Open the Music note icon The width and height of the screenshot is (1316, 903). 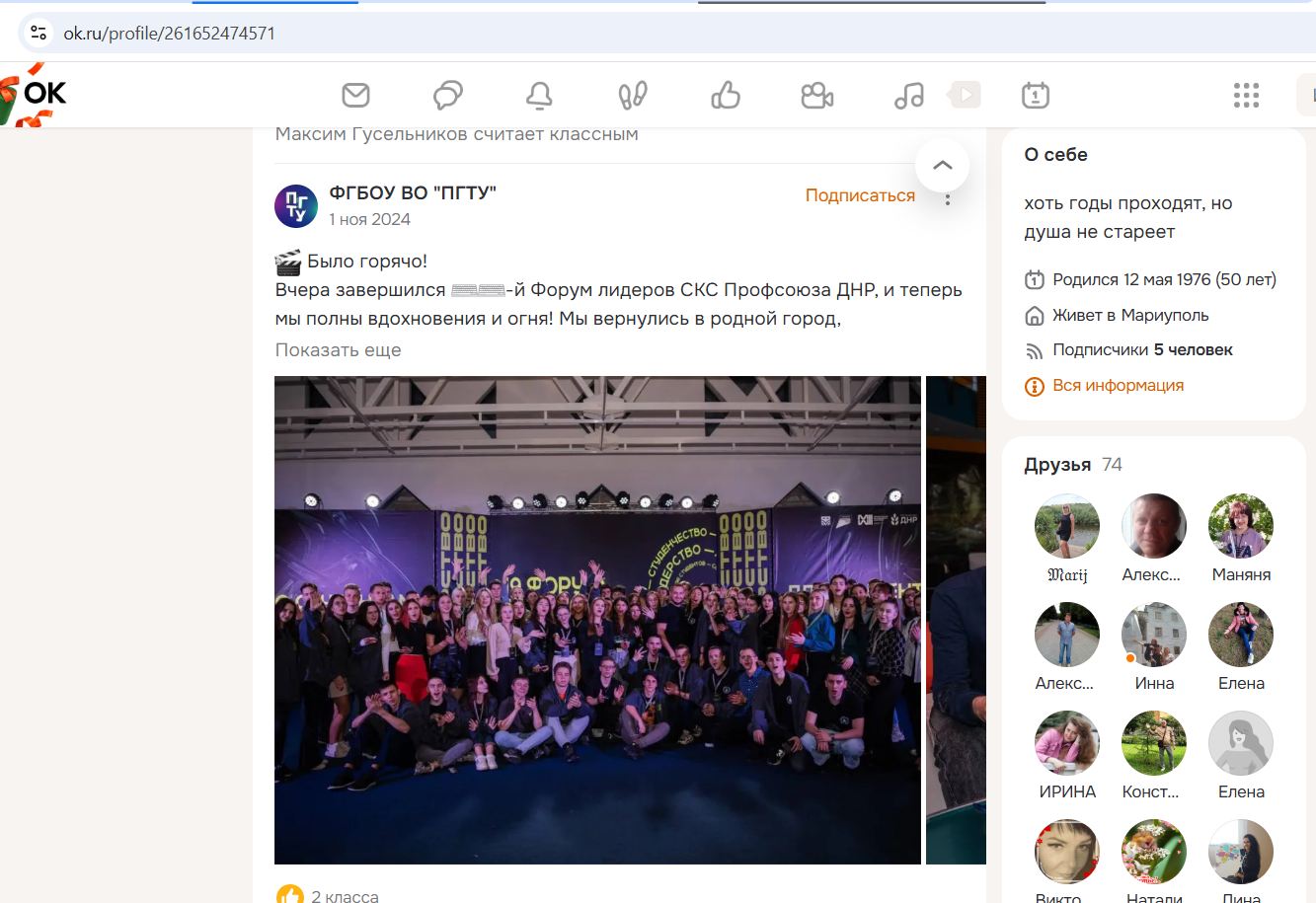click(x=909, y=95)
